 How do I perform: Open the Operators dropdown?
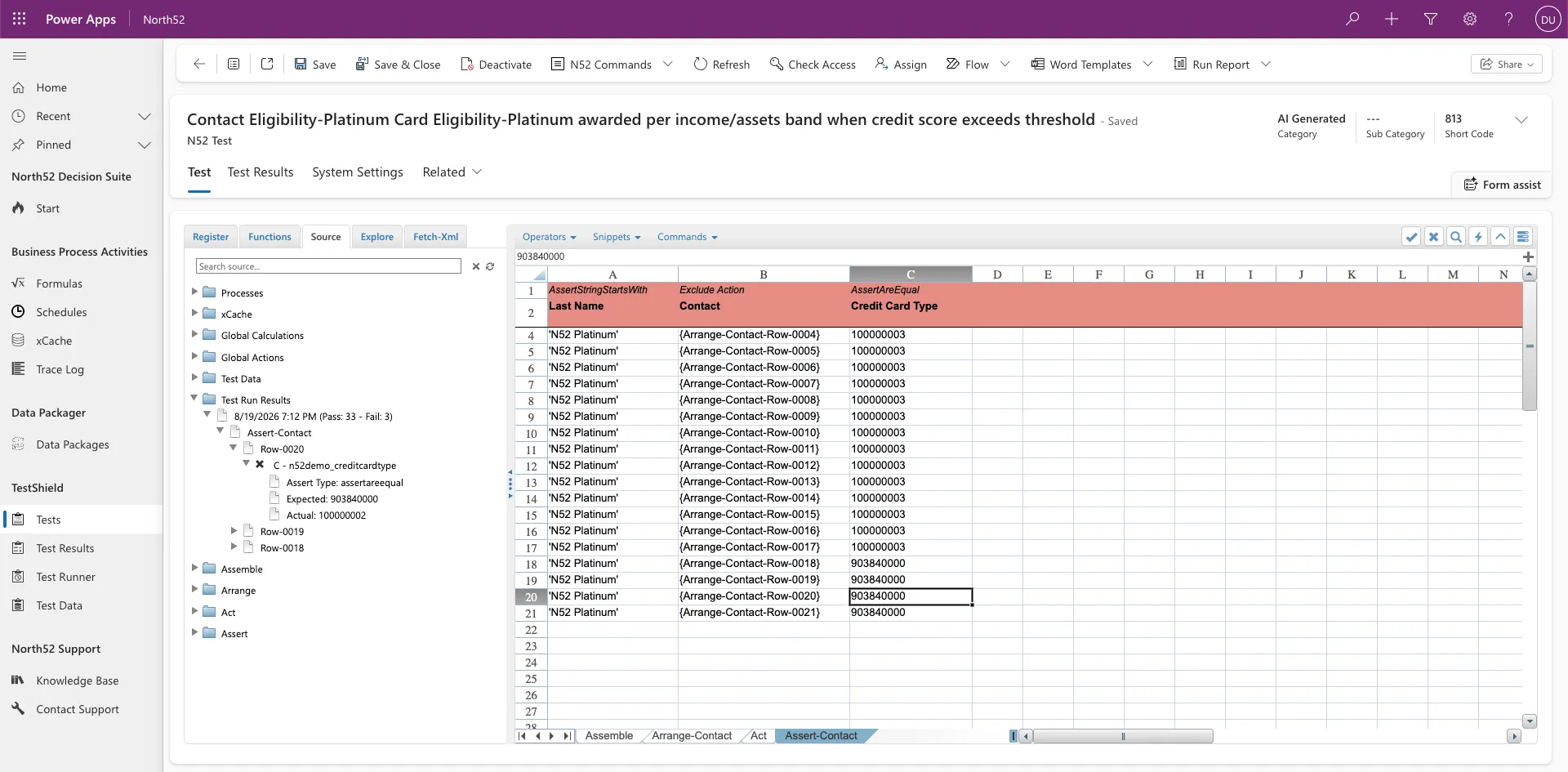tap(549, 237)
